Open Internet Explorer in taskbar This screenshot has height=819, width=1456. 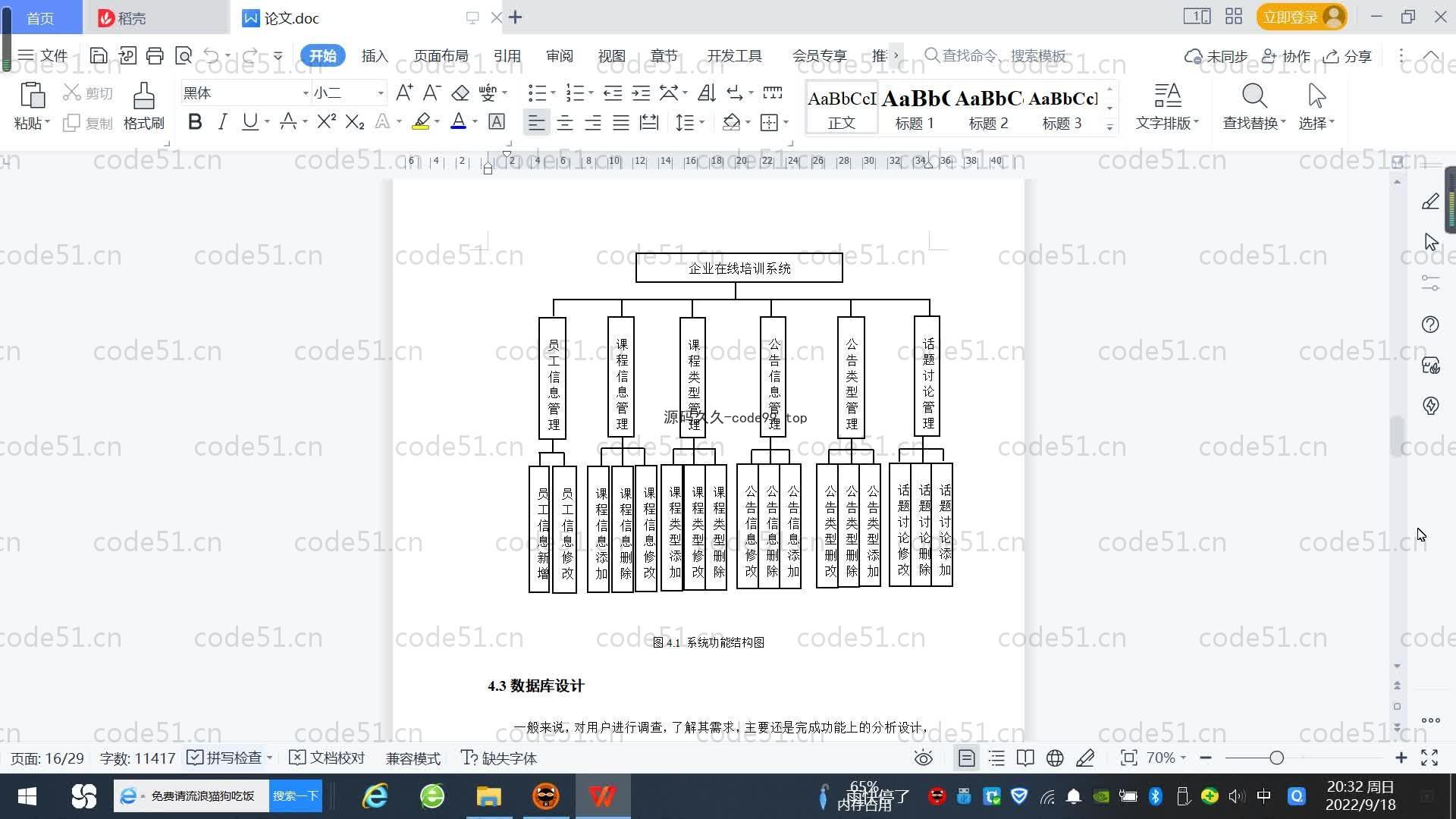click(x=375, y=796)
